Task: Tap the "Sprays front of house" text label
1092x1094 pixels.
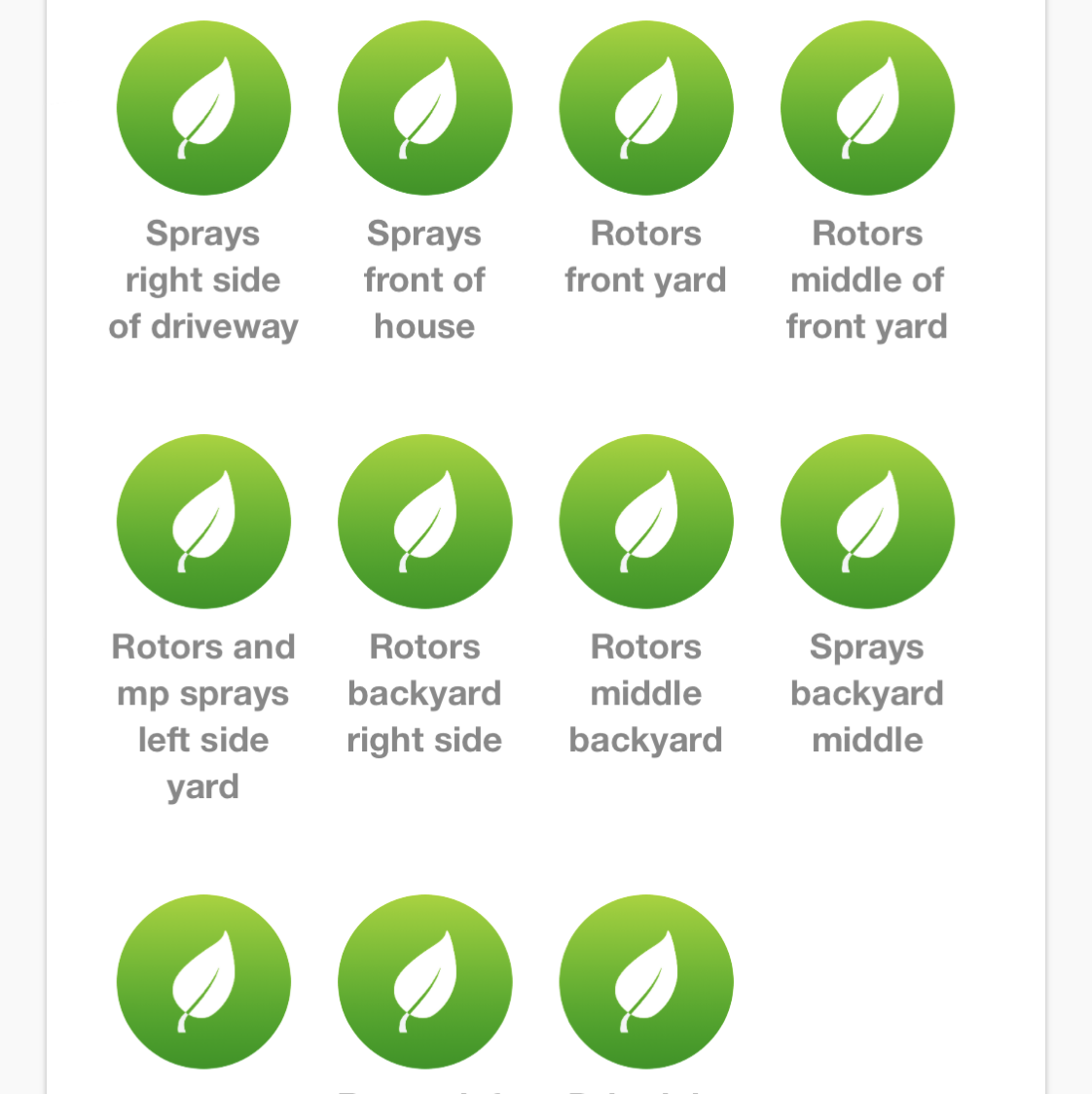Action: [x=424, y=280]
